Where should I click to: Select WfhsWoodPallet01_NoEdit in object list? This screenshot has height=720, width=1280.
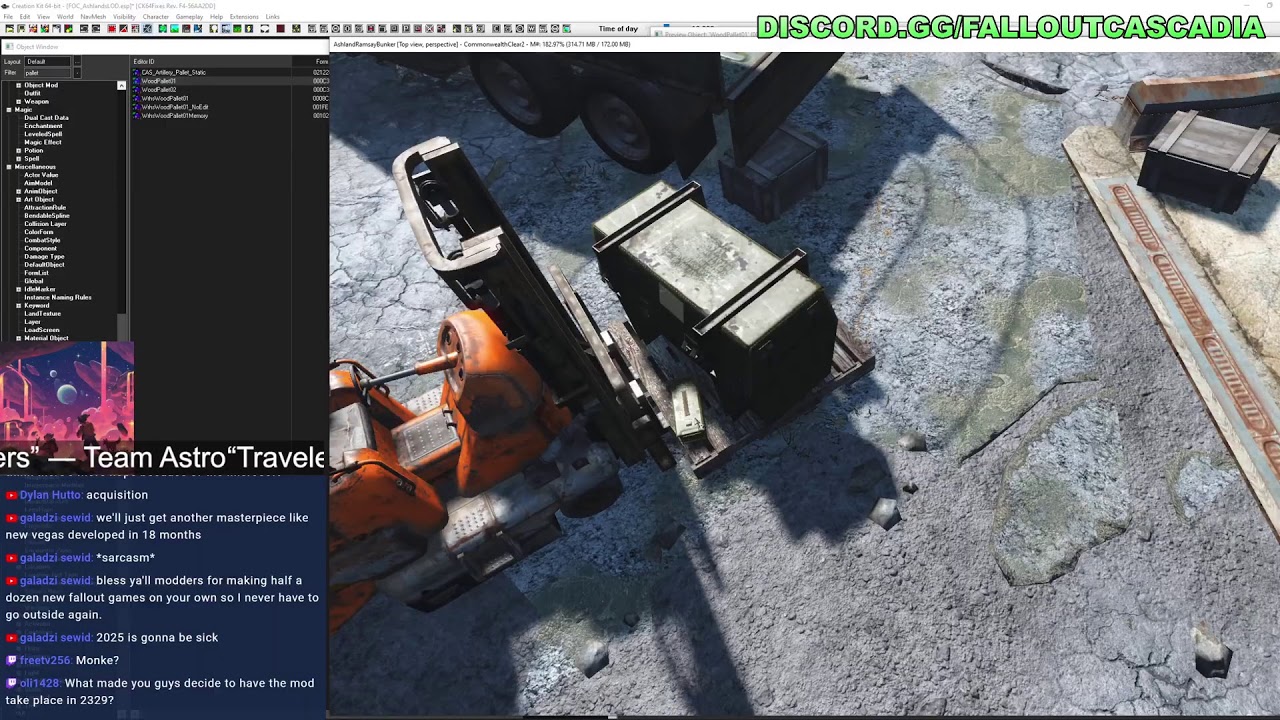click(x=174, y=107)
